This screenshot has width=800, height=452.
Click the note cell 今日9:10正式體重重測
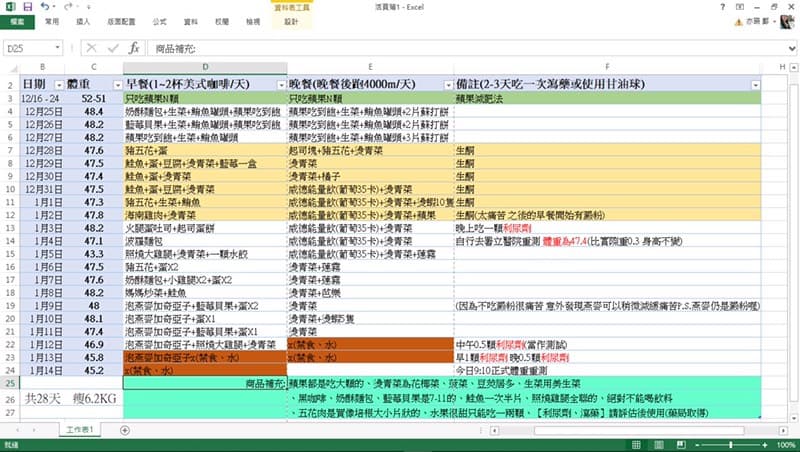(607, 370)
